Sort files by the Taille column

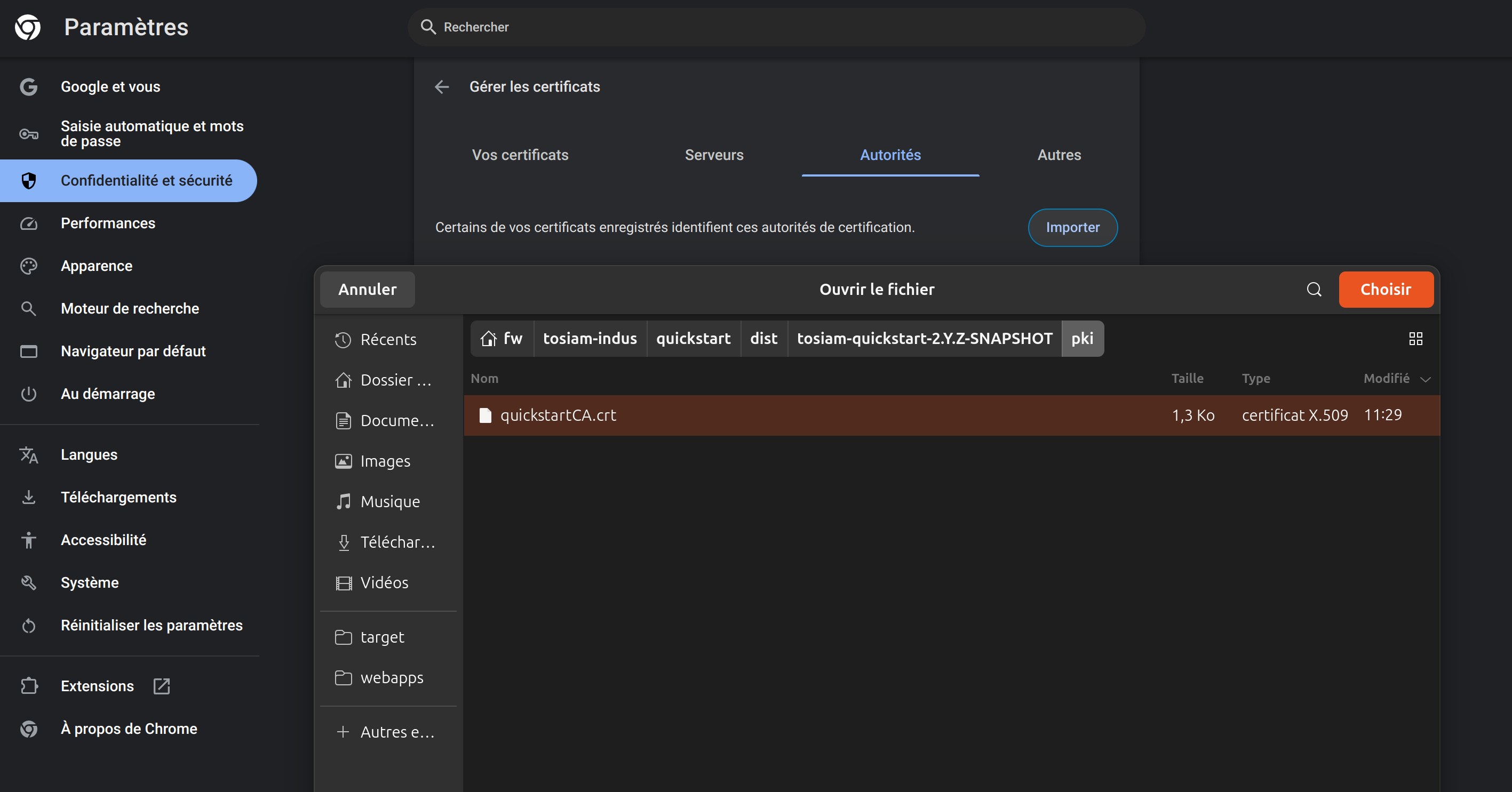pyautogui.click(x=1187, y=379)
